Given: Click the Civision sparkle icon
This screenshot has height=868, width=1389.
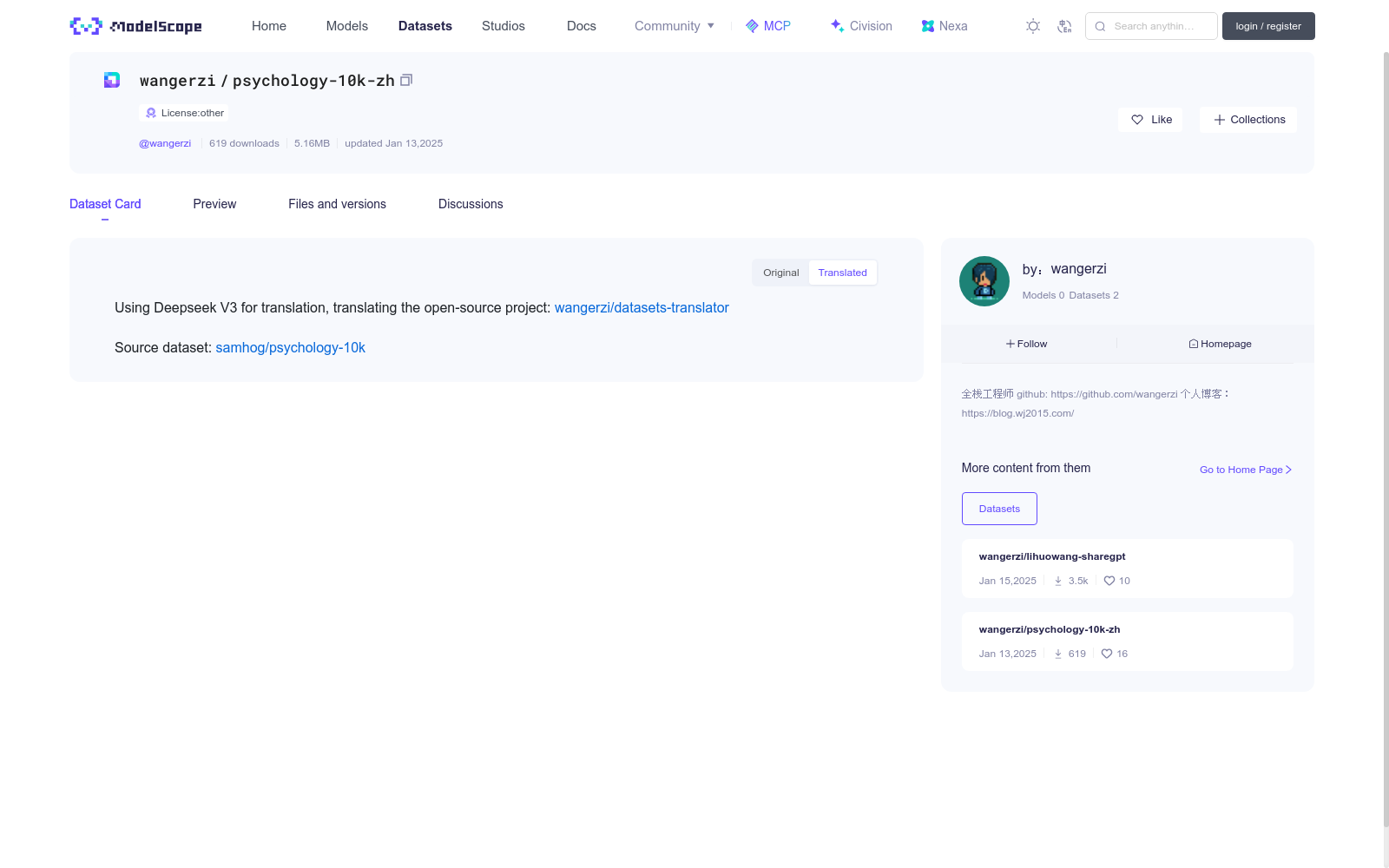Looking at the screenshot, I should tap(837, 26).
